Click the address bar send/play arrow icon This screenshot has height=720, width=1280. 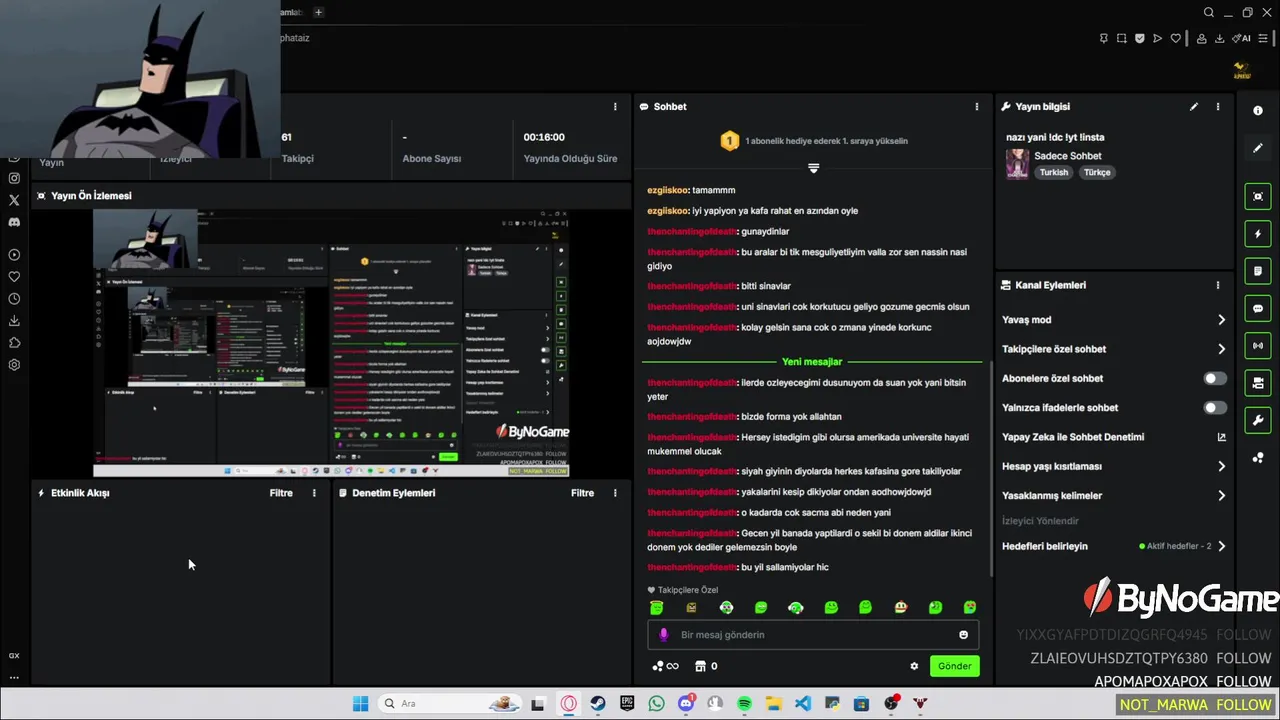click(1158, 38)
